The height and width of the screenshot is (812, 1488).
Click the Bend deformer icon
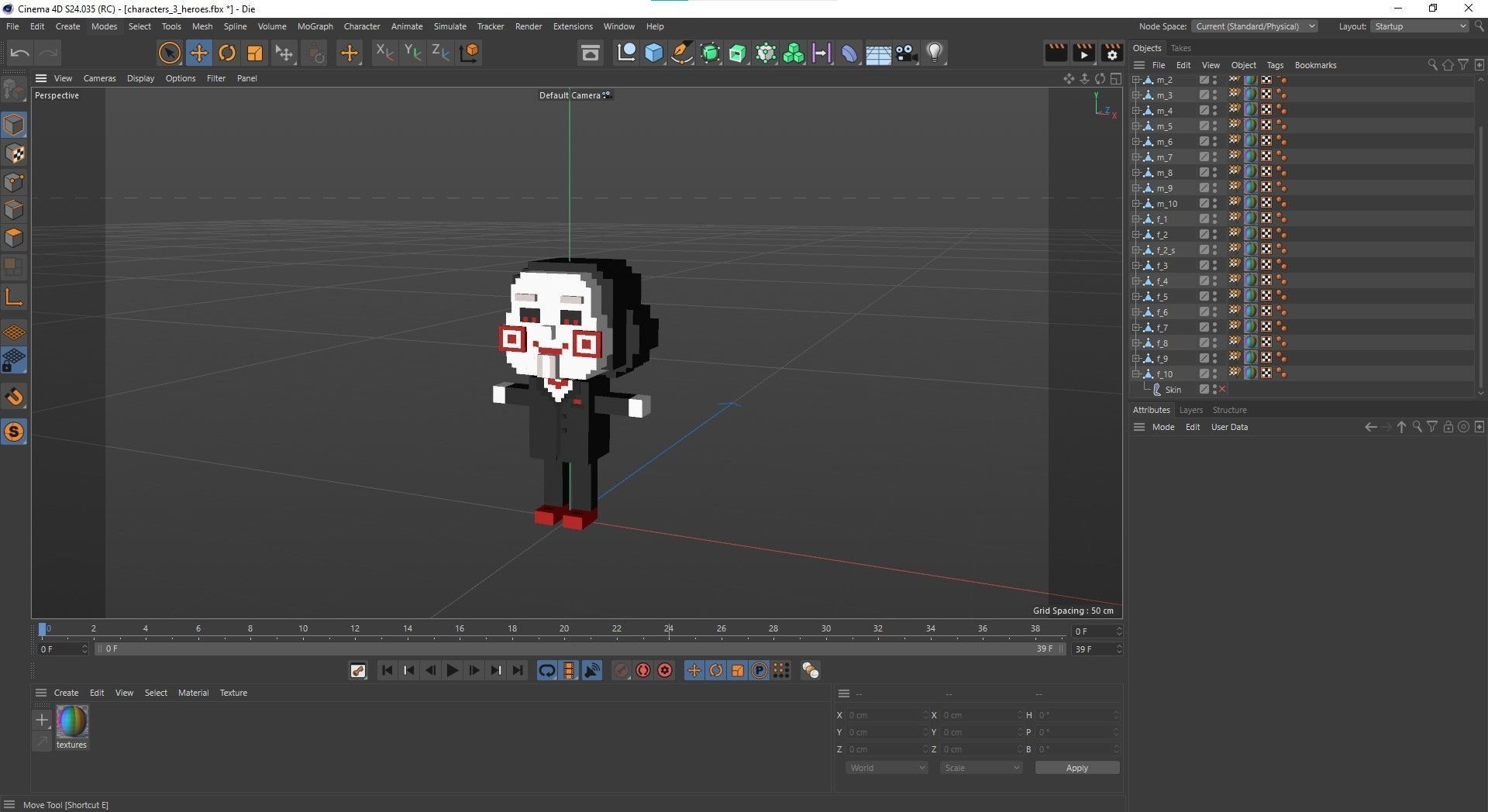(x=850, y=53)
